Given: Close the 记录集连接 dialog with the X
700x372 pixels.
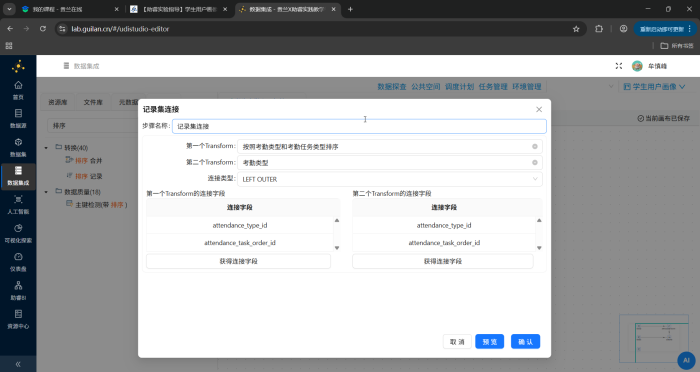Looking at the screenshot, I should point(539,109).
